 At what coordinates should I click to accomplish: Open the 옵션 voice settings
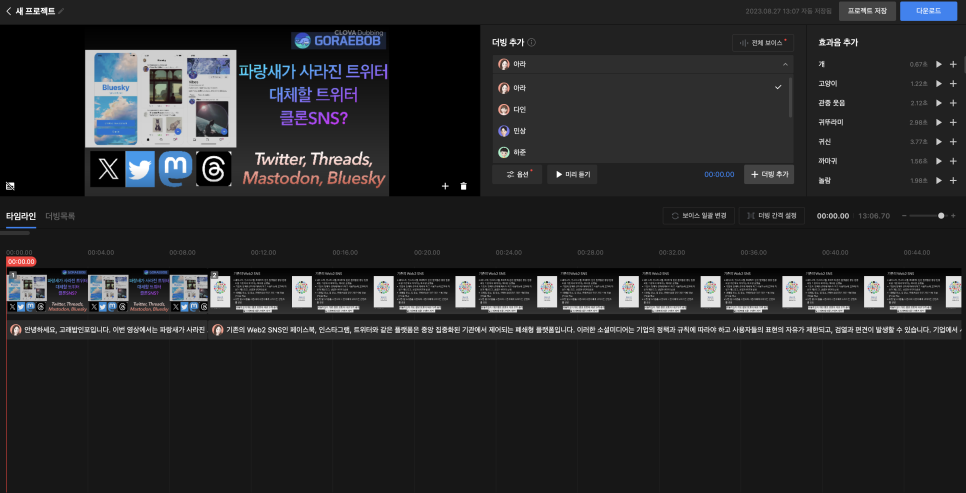coord(517,174)
